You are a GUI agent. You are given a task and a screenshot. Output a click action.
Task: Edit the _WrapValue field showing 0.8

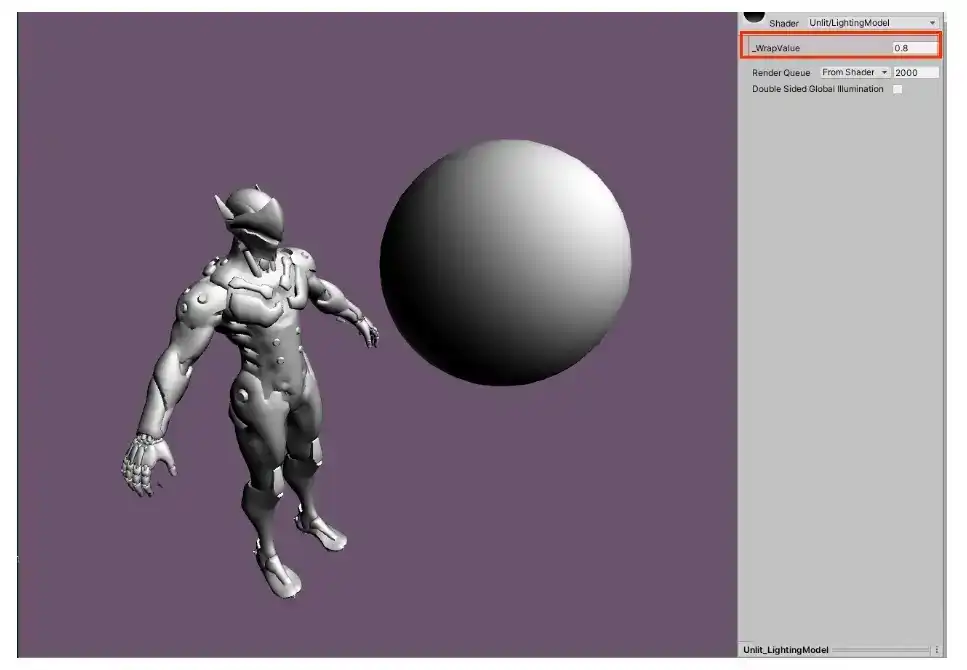(x=915, y=48)
